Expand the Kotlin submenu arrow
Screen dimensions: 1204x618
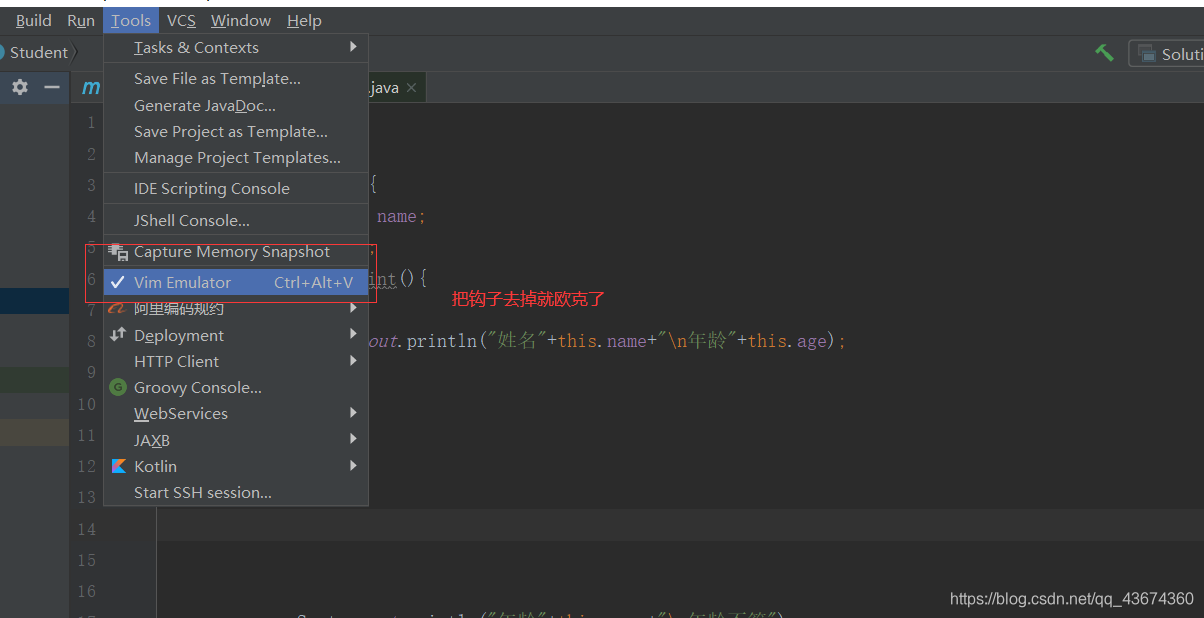click(353, 465)
